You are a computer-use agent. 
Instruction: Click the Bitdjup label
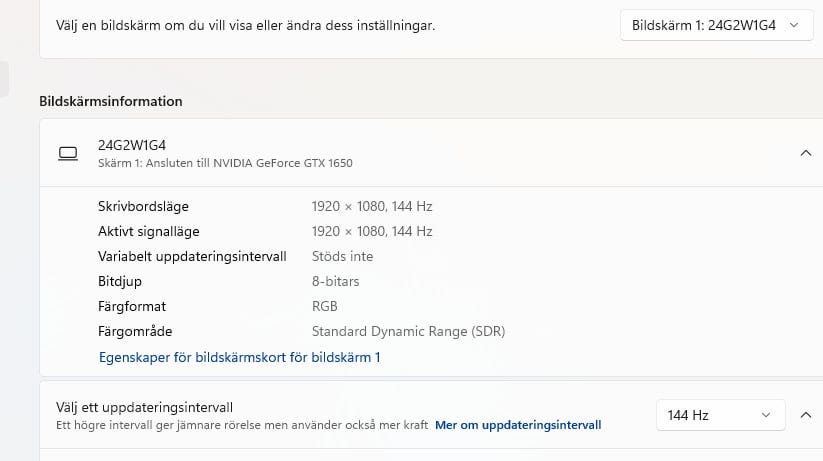pos(120,281)
